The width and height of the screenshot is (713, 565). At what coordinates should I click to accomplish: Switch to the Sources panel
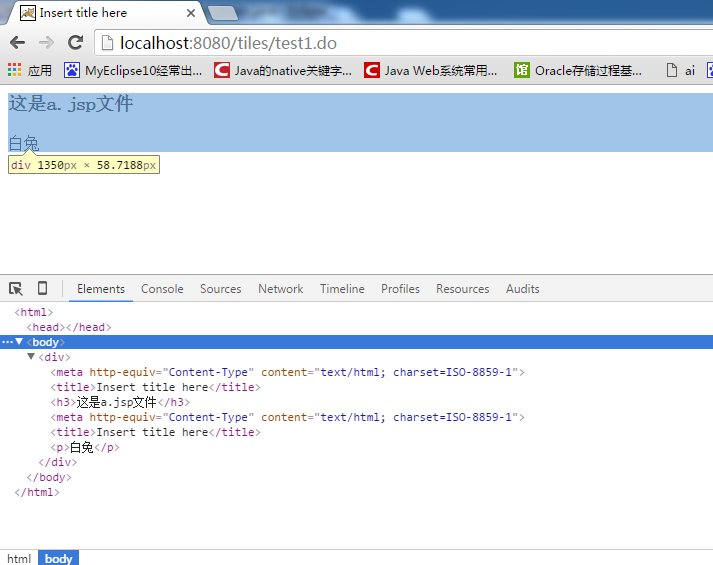[x=220, y=289]
